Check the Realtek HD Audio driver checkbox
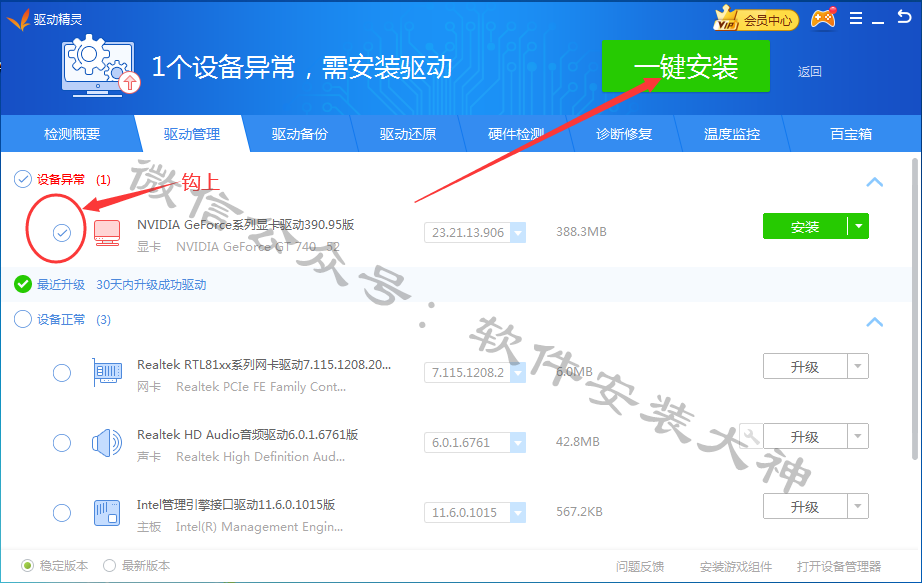Screen dimensions: 922x583 click(62, 442)
